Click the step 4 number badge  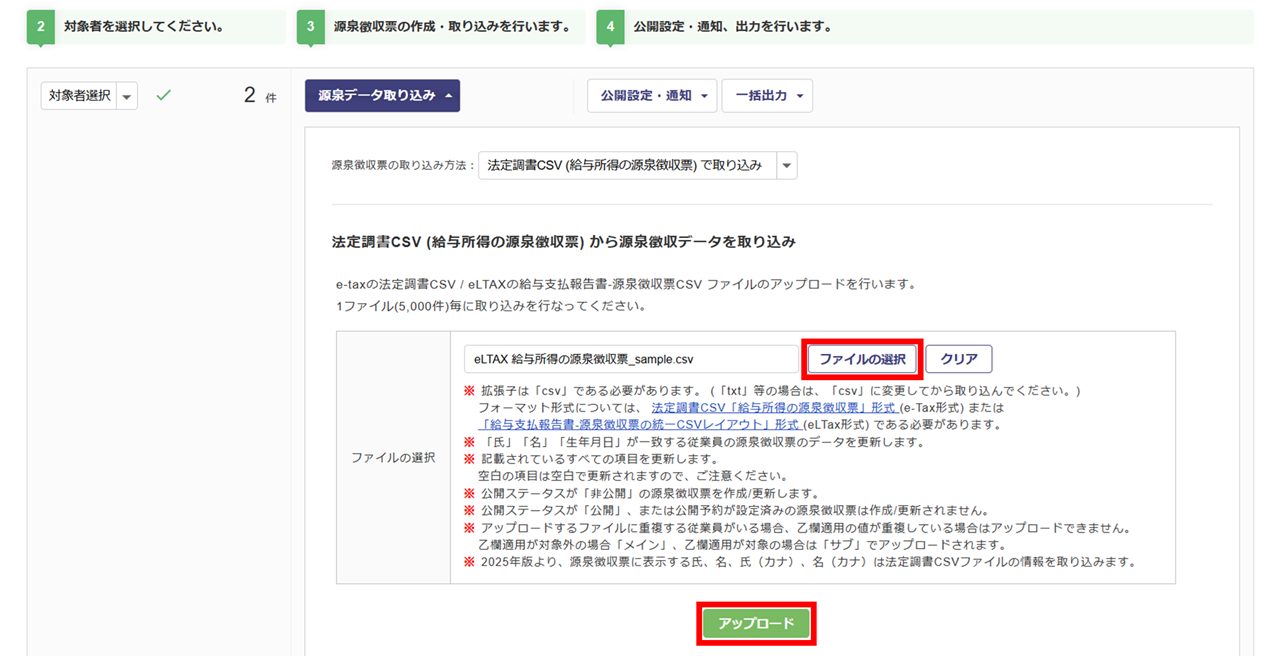(611, 27)
